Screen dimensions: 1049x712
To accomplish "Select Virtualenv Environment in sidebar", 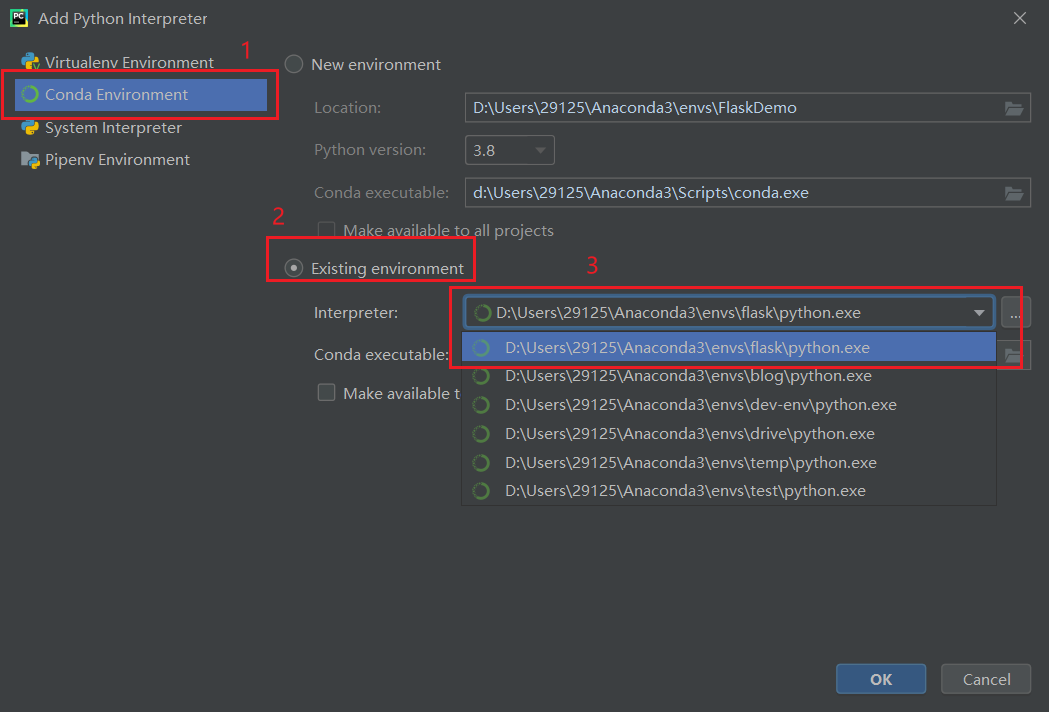I will pyautogui.click(x=129, y=62).
